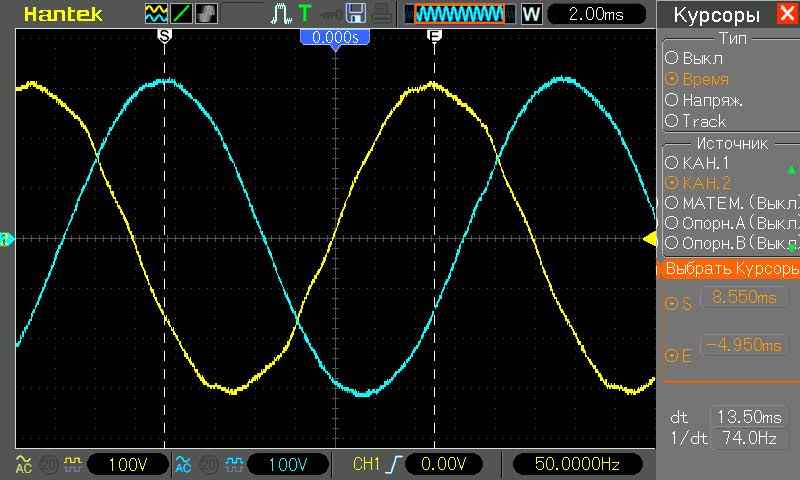Click the yellow CH1 AC coupling icon

tap(23, 464)
